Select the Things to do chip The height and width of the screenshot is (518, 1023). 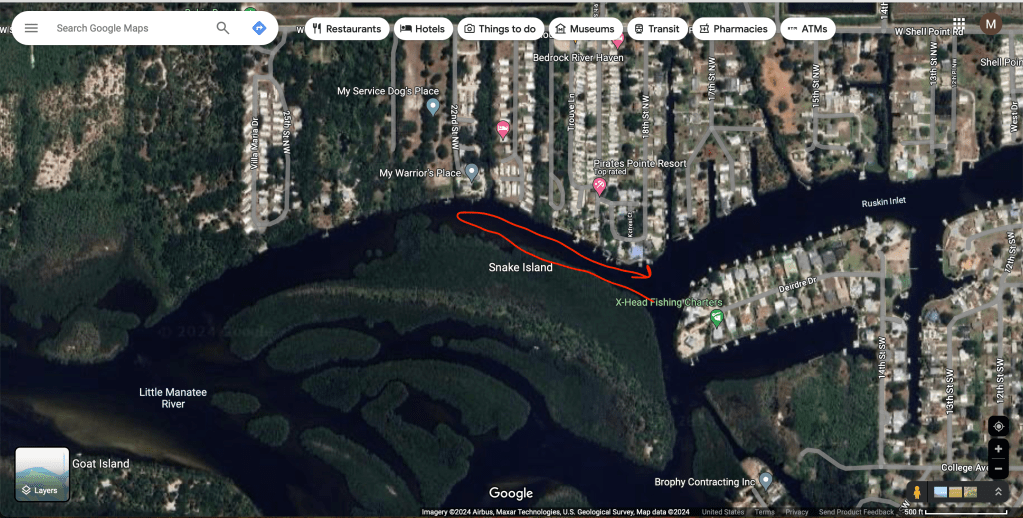(x=500, y=29)
